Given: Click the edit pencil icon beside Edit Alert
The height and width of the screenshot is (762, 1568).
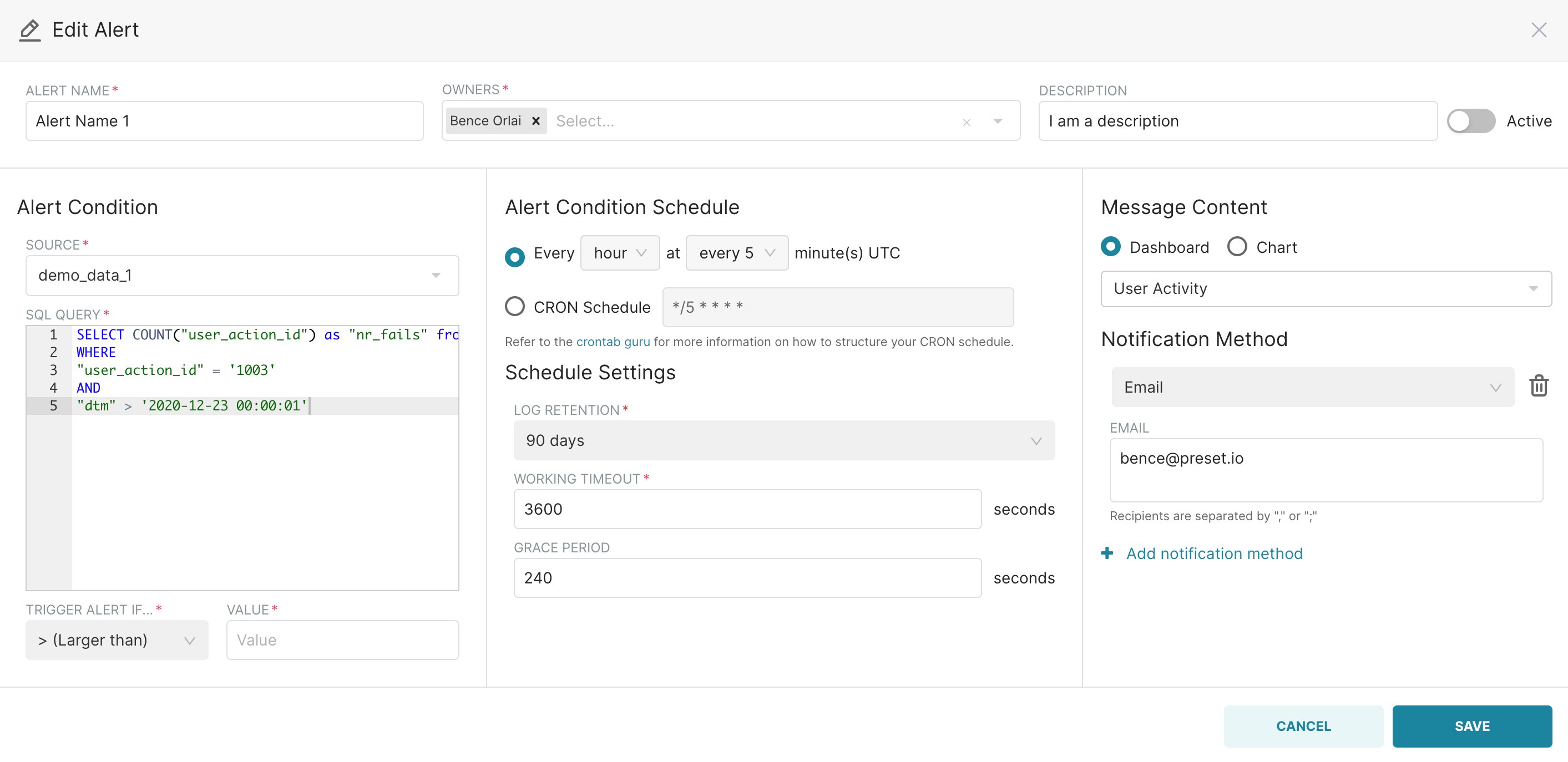Looking at the screenshot, I should coord(29,30).
